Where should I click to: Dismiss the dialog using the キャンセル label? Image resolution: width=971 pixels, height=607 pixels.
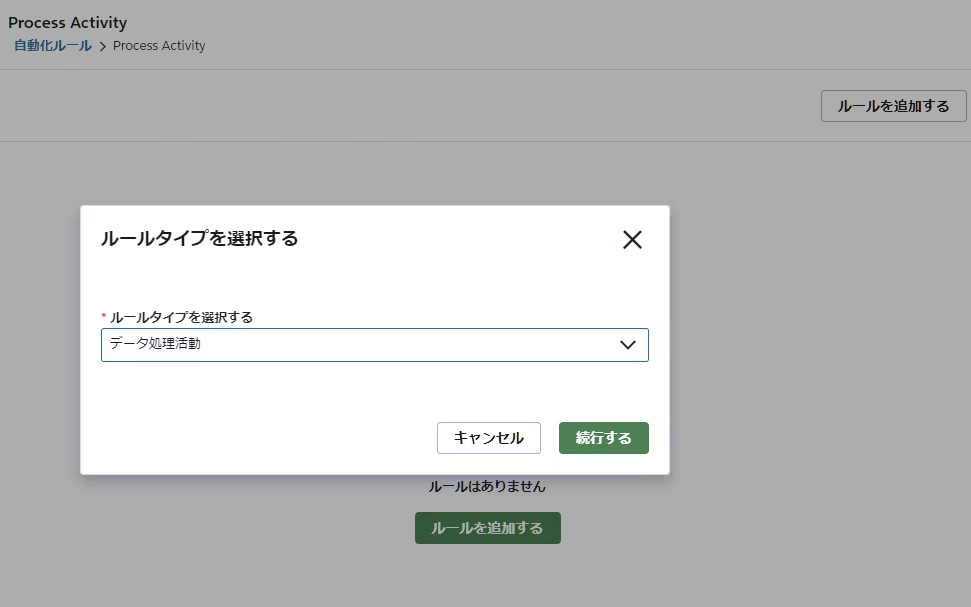[x=488, y=438]
